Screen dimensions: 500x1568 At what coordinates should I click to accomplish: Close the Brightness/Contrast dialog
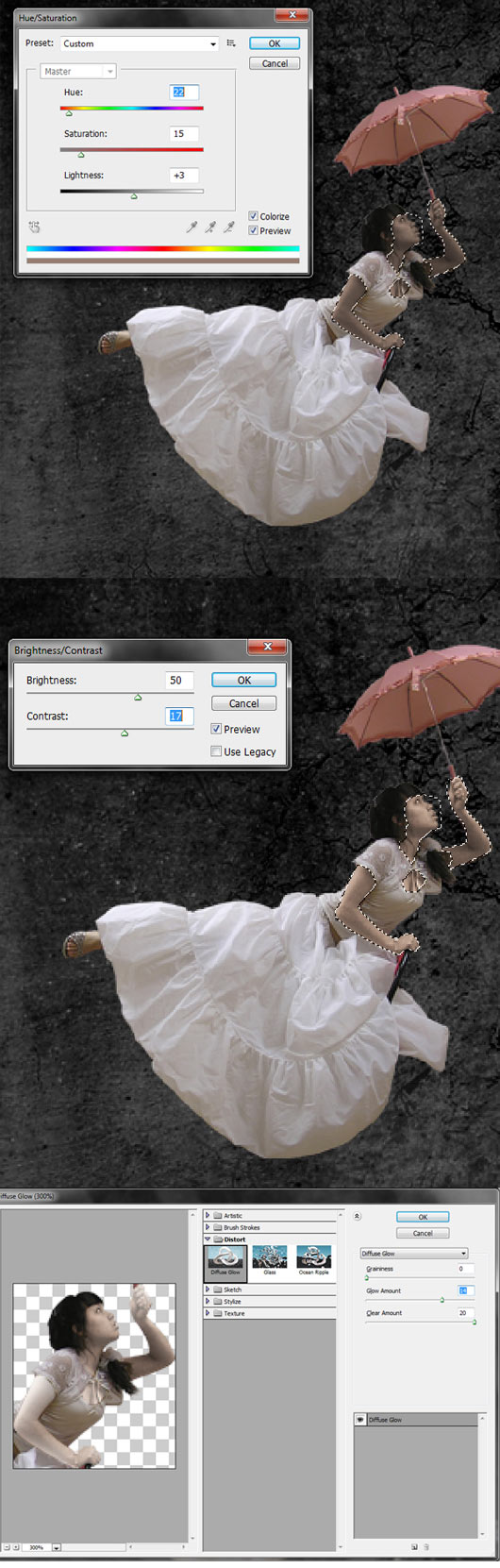click(267, 647)
